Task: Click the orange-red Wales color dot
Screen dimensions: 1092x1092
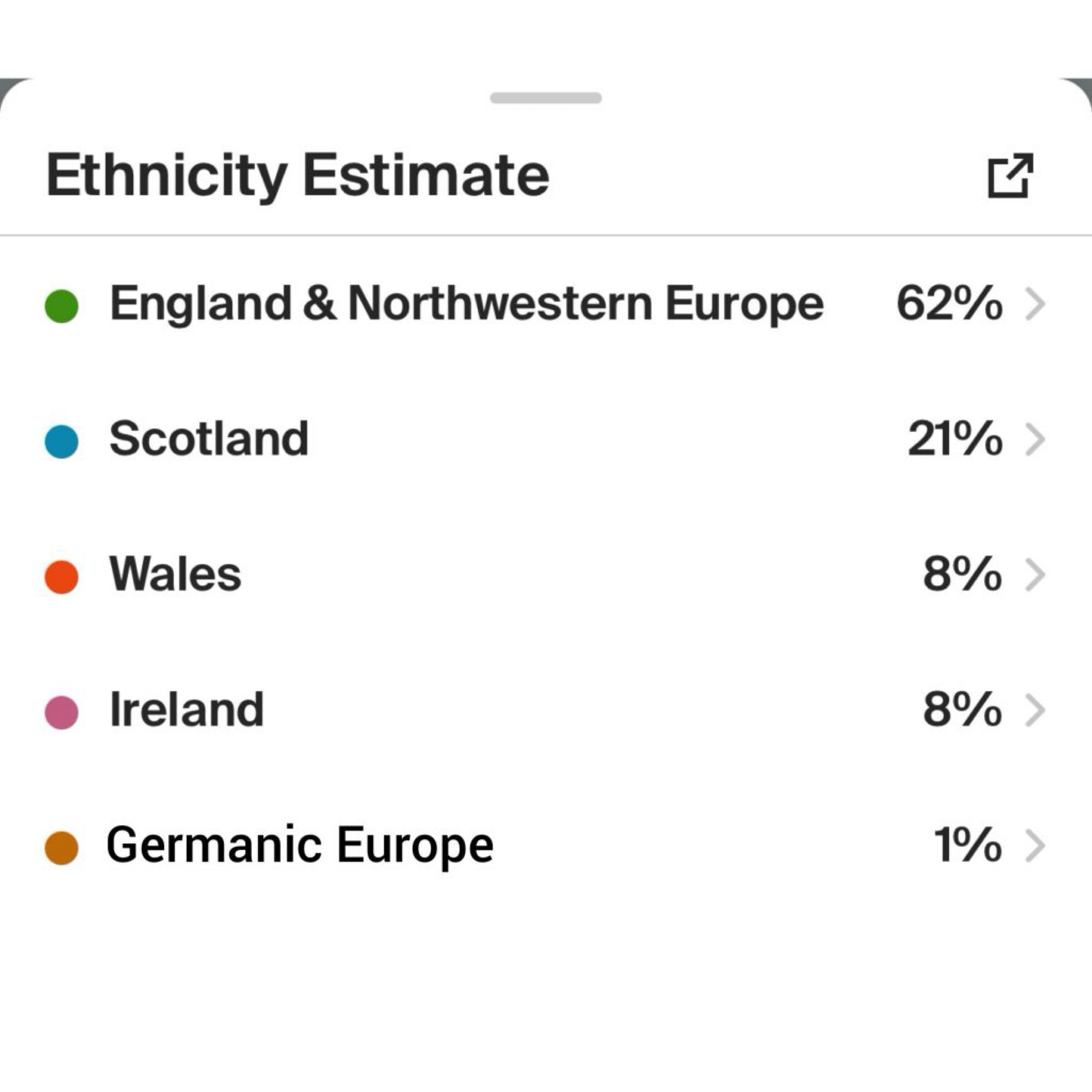Action: (x=61, y=577)
